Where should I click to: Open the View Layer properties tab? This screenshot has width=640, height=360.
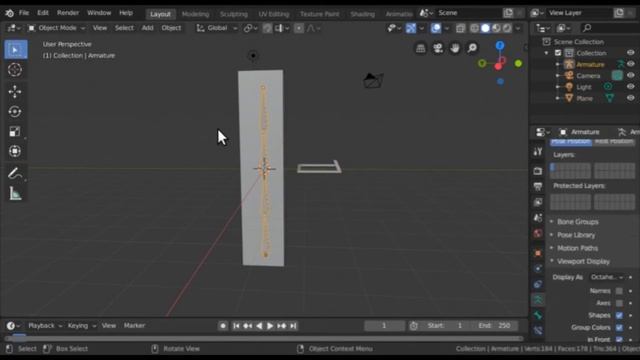click(538, 202)
